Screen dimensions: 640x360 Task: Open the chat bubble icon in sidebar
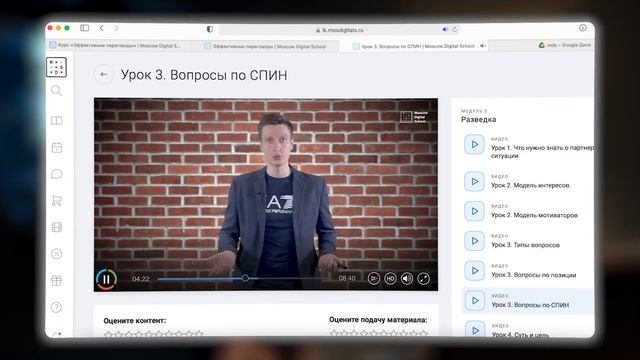[57, 174]
